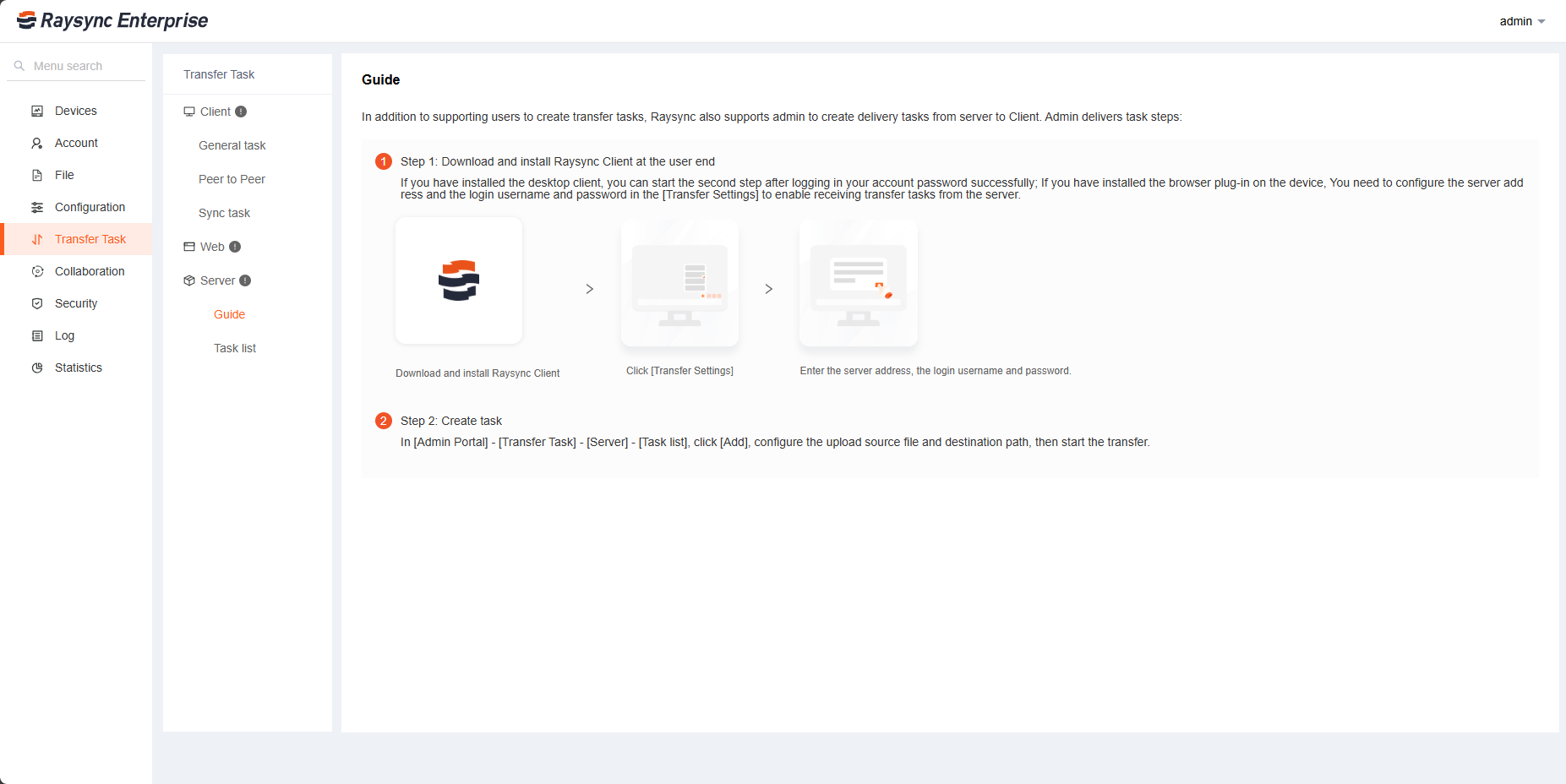Click the File document icon
Viewport: 1566px width, 784px height.
pos(37,175)
